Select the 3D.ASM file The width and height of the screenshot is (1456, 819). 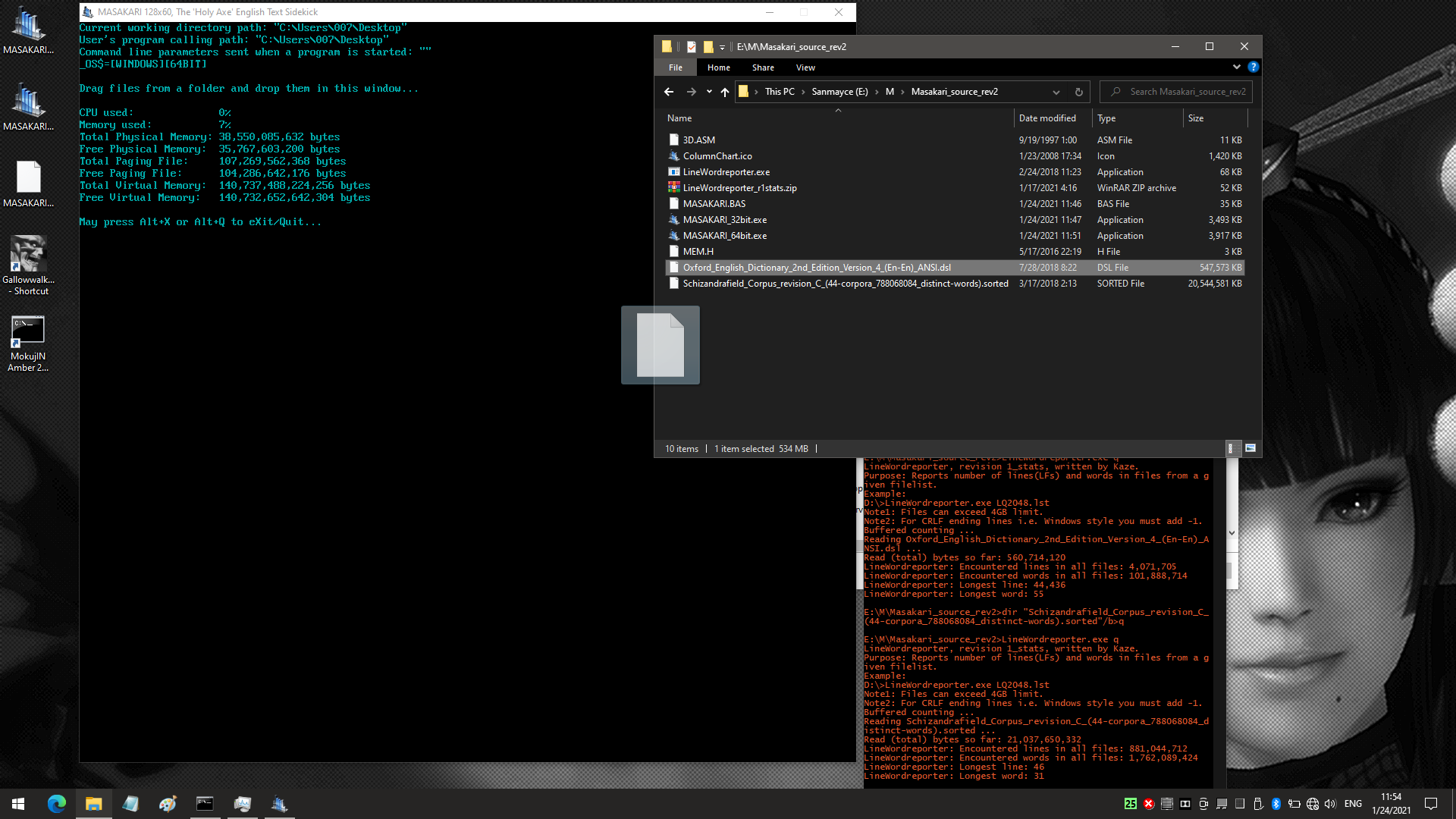(955, 140)
